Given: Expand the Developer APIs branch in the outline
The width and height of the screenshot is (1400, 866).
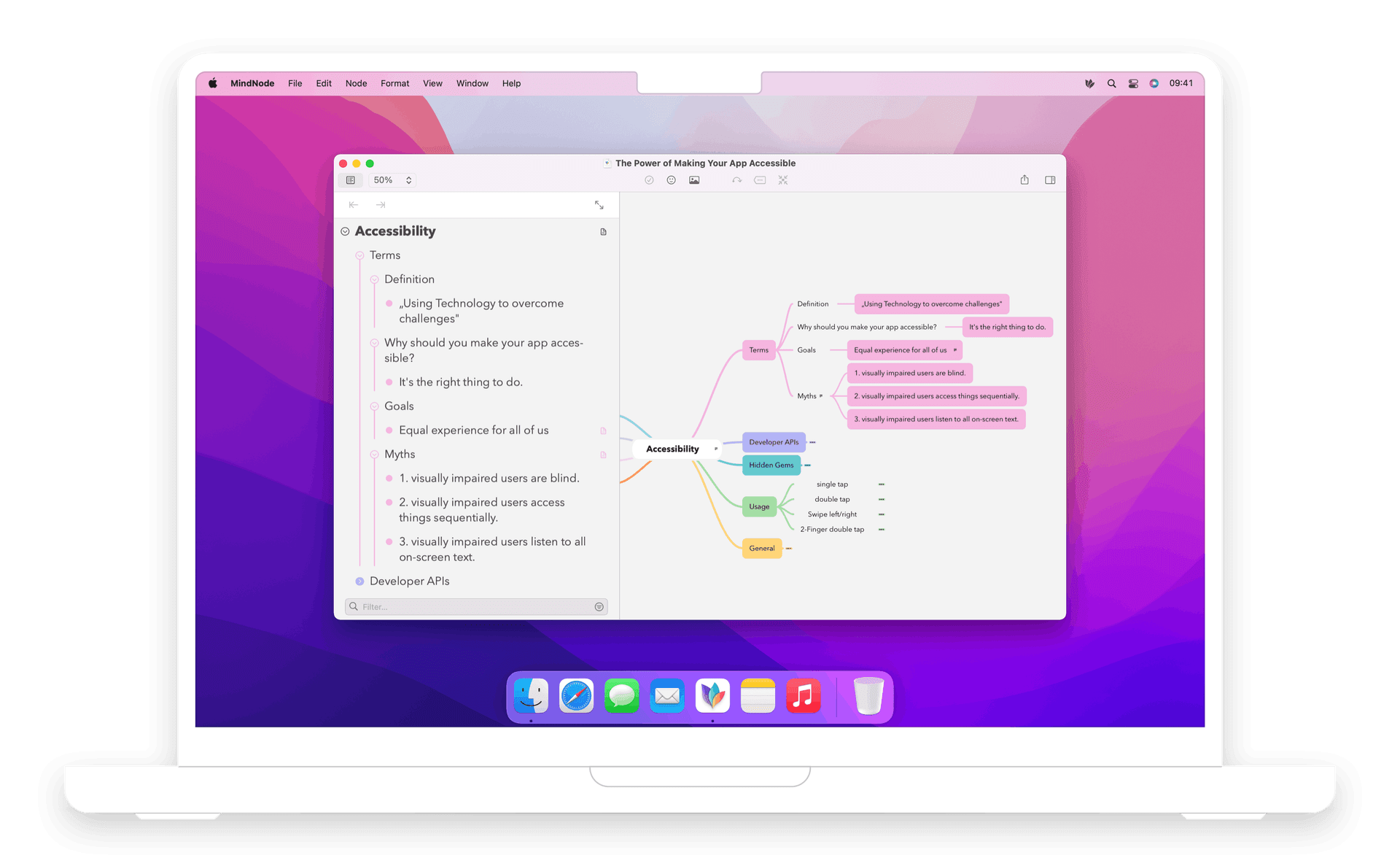Looking at the screenshot, I should [x=359, y=581].
